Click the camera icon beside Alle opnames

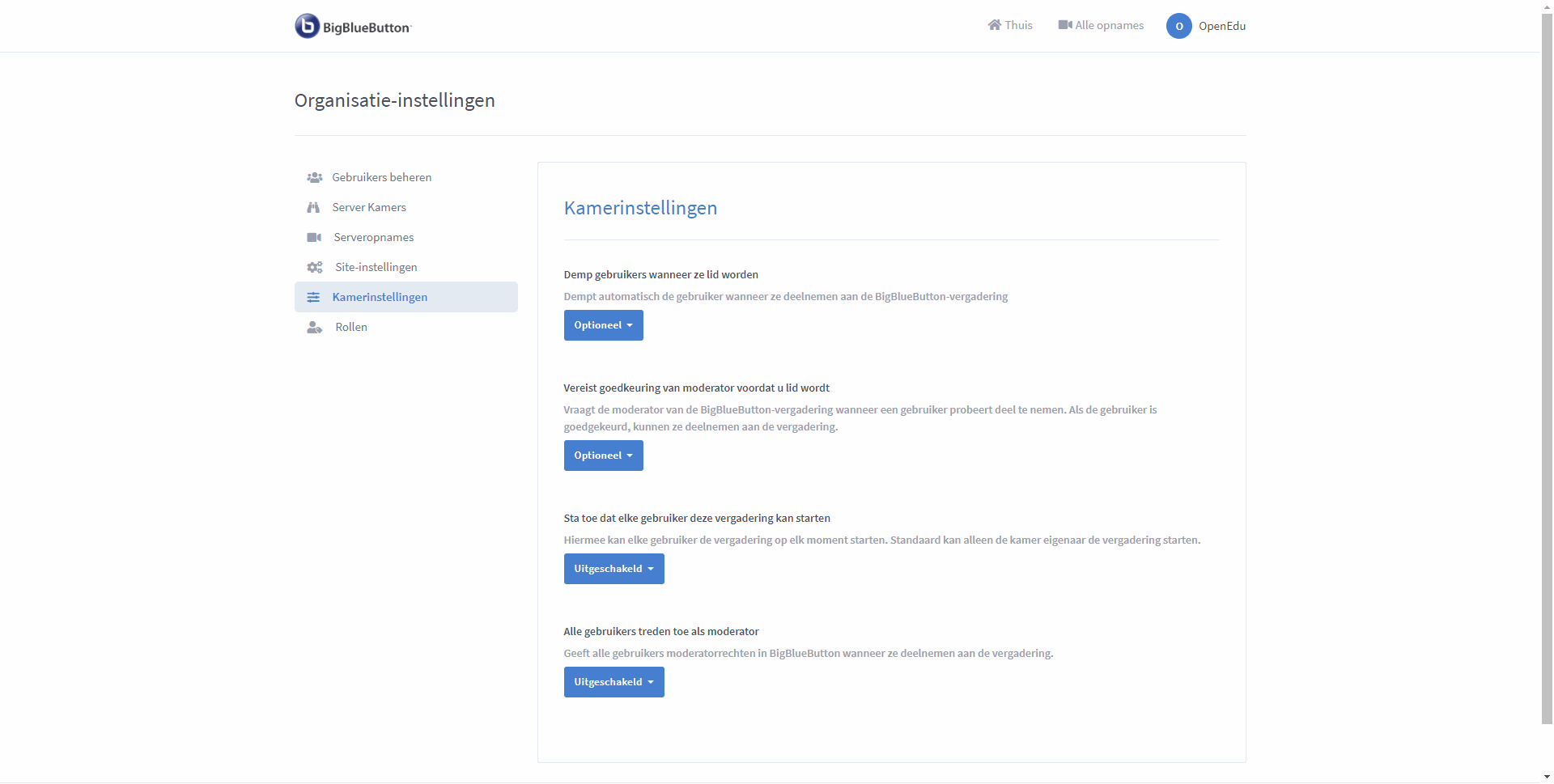coord(1065,25)
